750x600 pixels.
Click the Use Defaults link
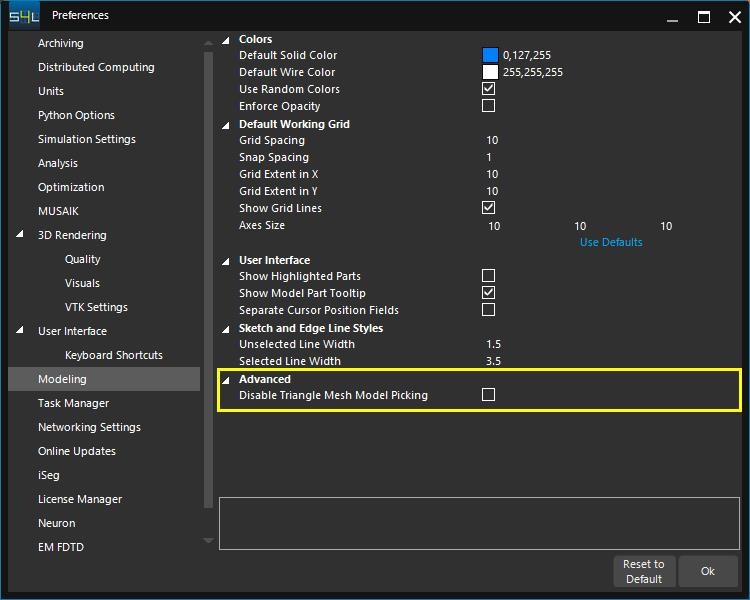(611, 242)
